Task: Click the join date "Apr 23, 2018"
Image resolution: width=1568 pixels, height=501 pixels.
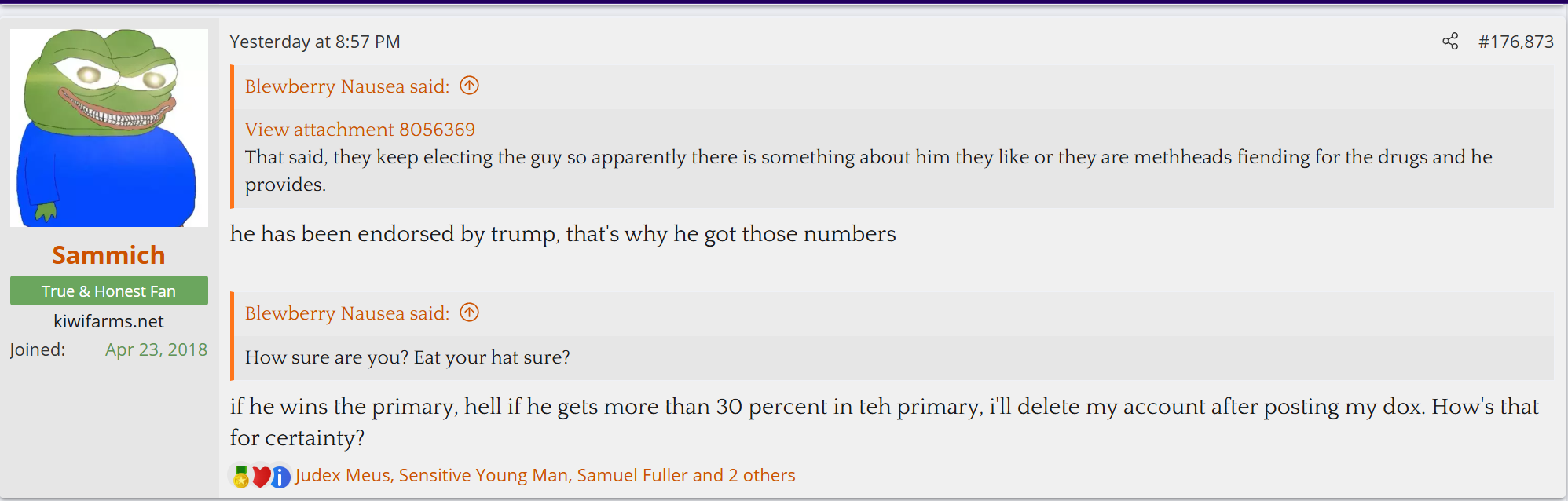Action: pos(156,349)
